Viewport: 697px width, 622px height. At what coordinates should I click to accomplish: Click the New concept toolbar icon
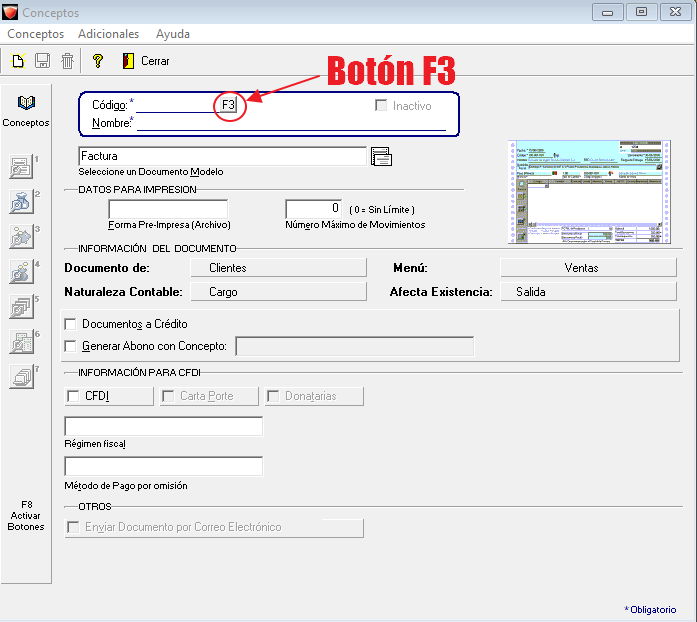pos(18,61)
